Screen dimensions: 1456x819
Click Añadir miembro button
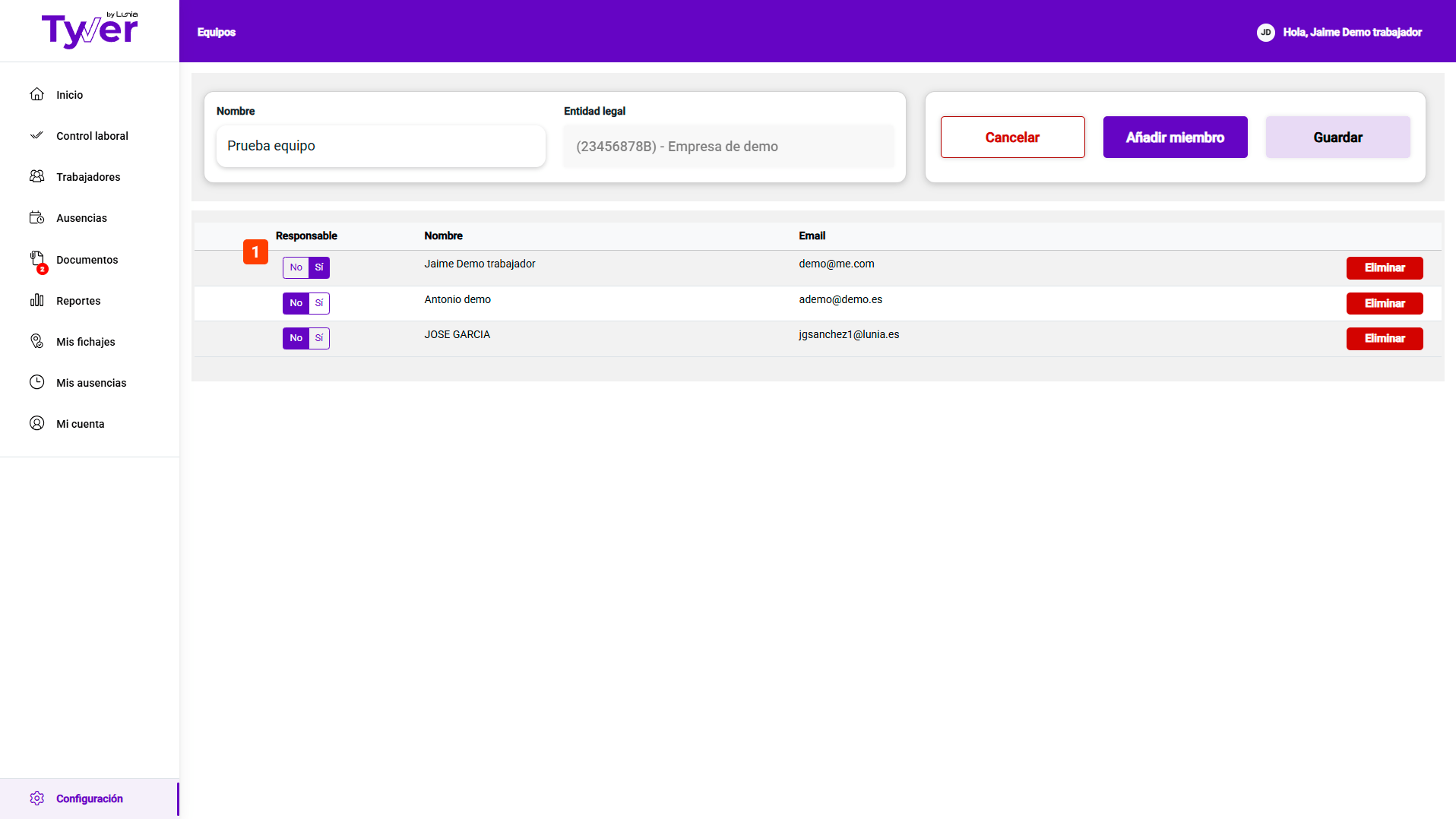(x=1175, y=137)
